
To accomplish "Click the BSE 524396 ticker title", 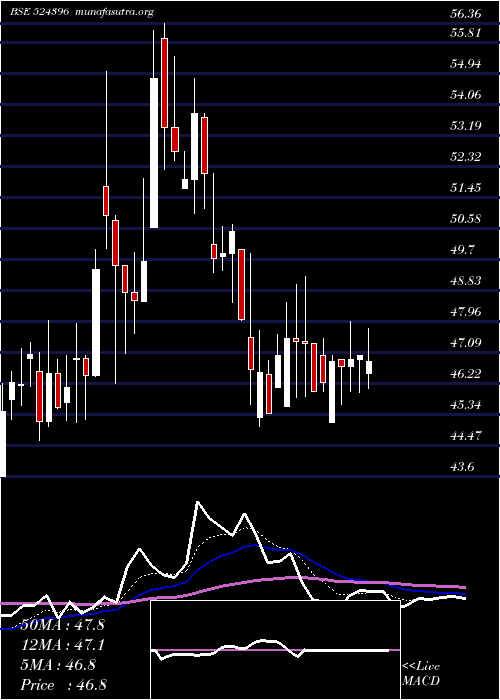I will [x=40, y=12].
